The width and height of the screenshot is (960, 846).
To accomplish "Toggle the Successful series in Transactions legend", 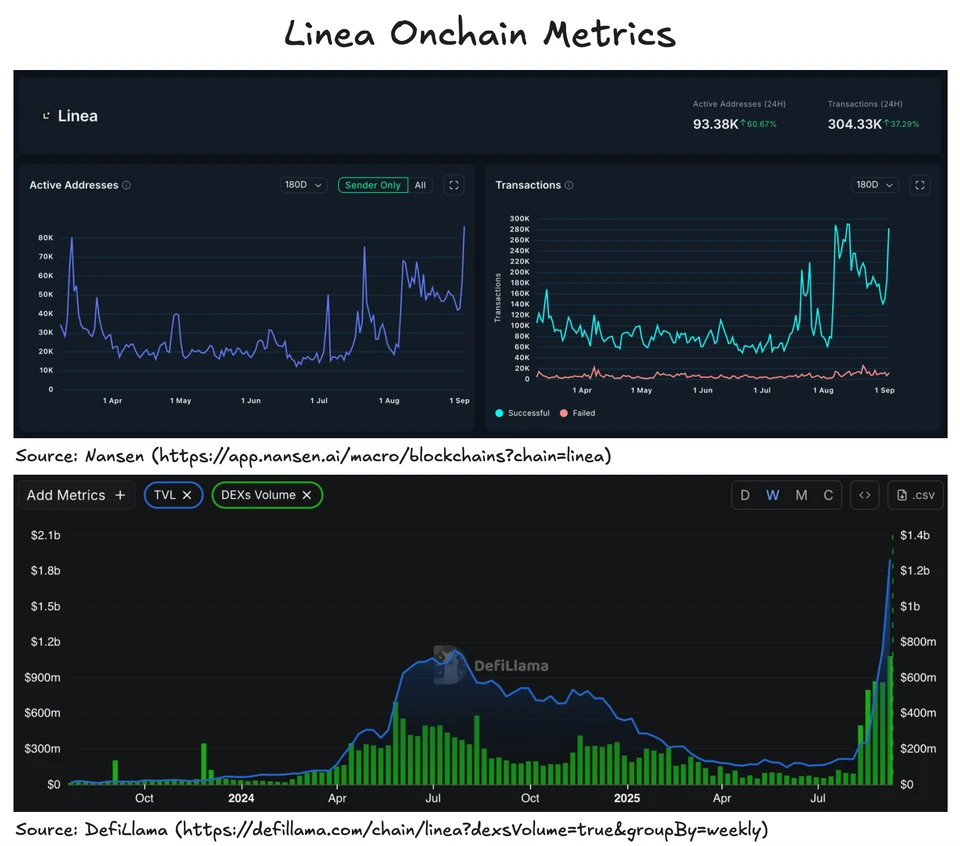I will click(x=523, y=411).
